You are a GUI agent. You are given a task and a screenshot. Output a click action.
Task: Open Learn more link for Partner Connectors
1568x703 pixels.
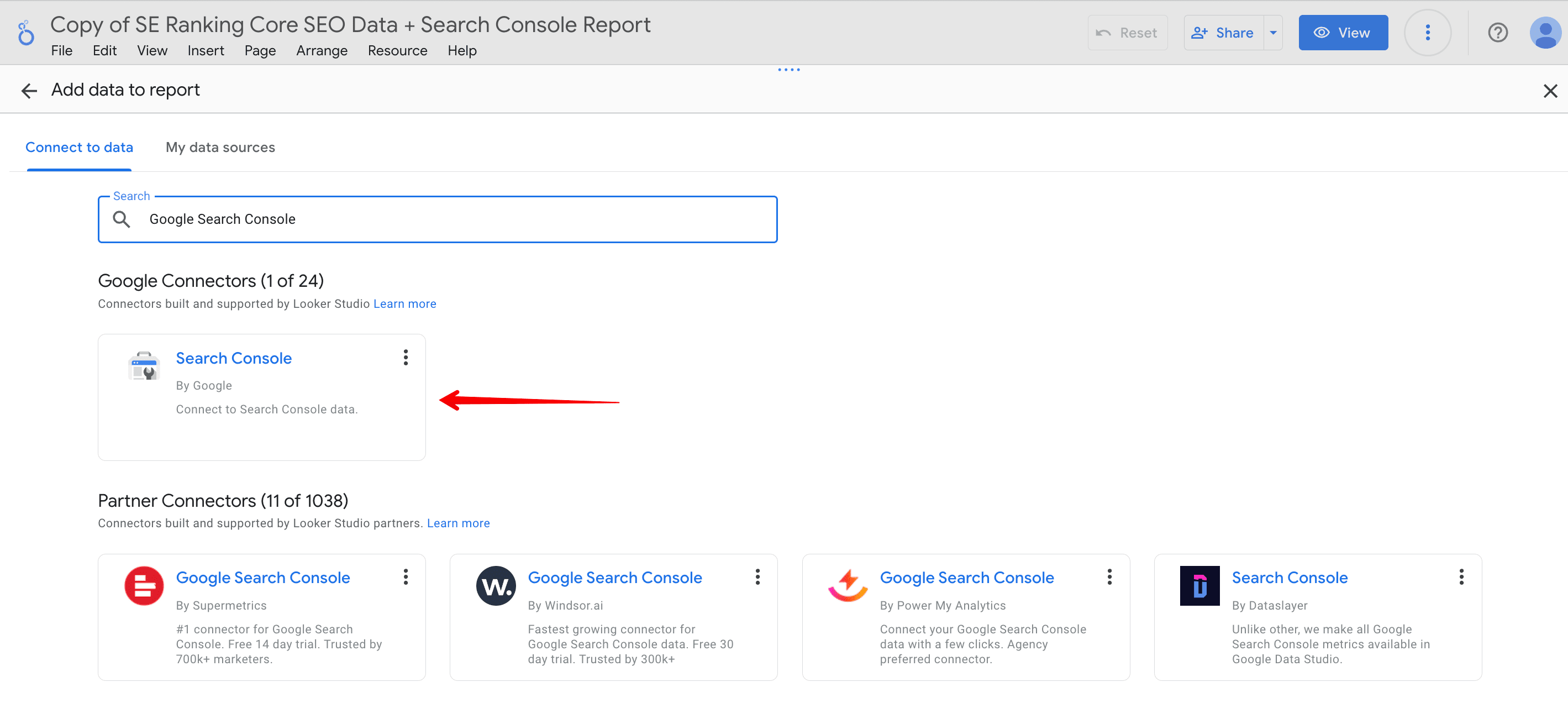[x=459, y=523]
